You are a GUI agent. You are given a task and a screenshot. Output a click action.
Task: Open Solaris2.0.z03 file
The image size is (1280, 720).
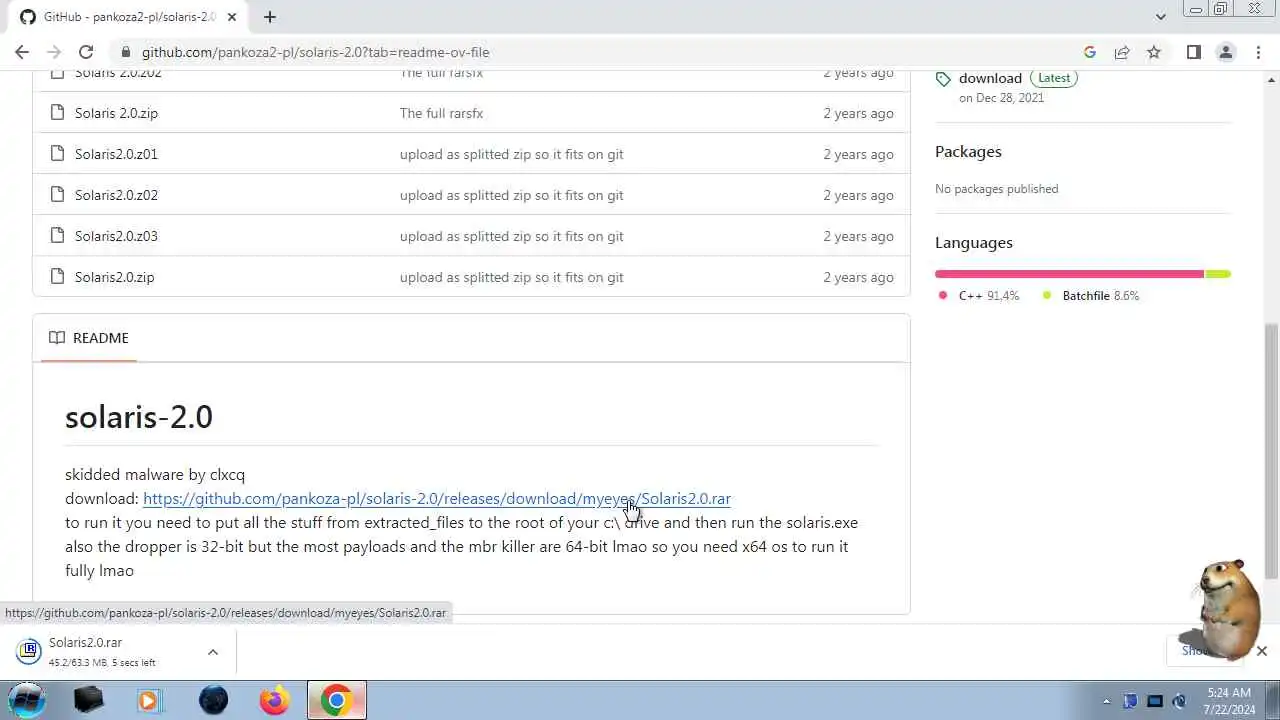(x=116, y=236)
